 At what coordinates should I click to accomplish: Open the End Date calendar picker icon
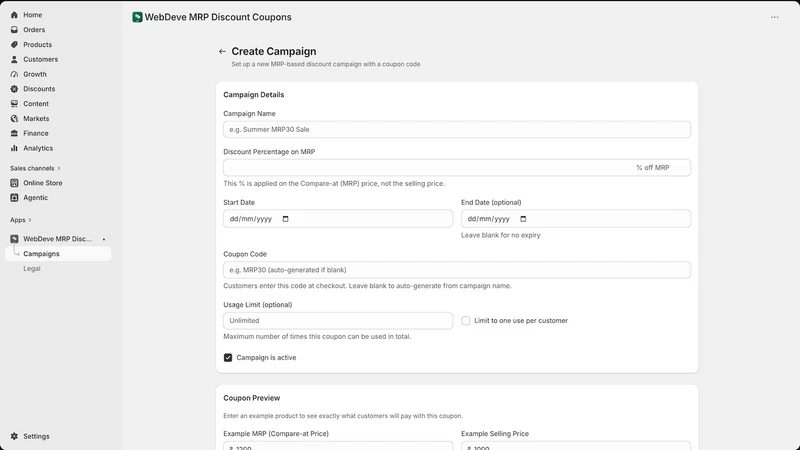(523, 219)
